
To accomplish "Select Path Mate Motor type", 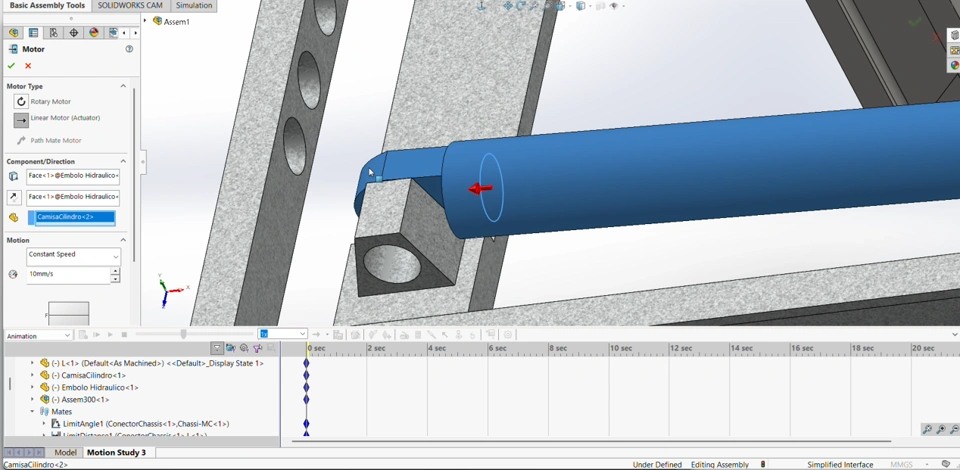I will [x=21, y=140].
